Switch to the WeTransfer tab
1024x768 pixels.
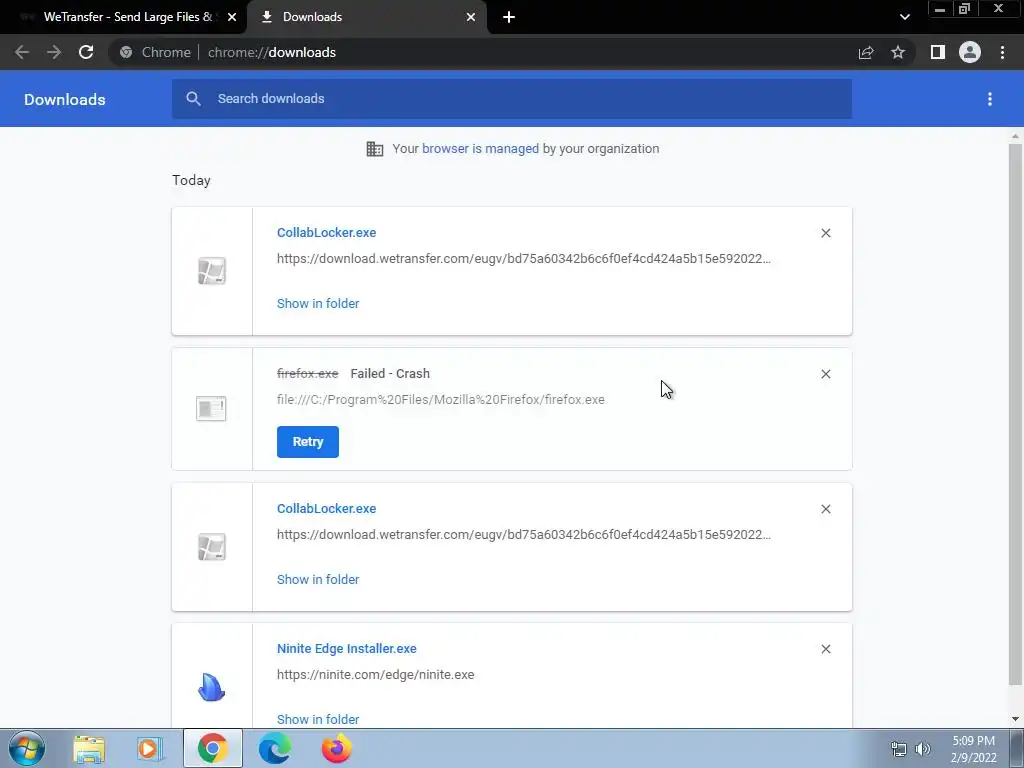[x=124, y=17]
